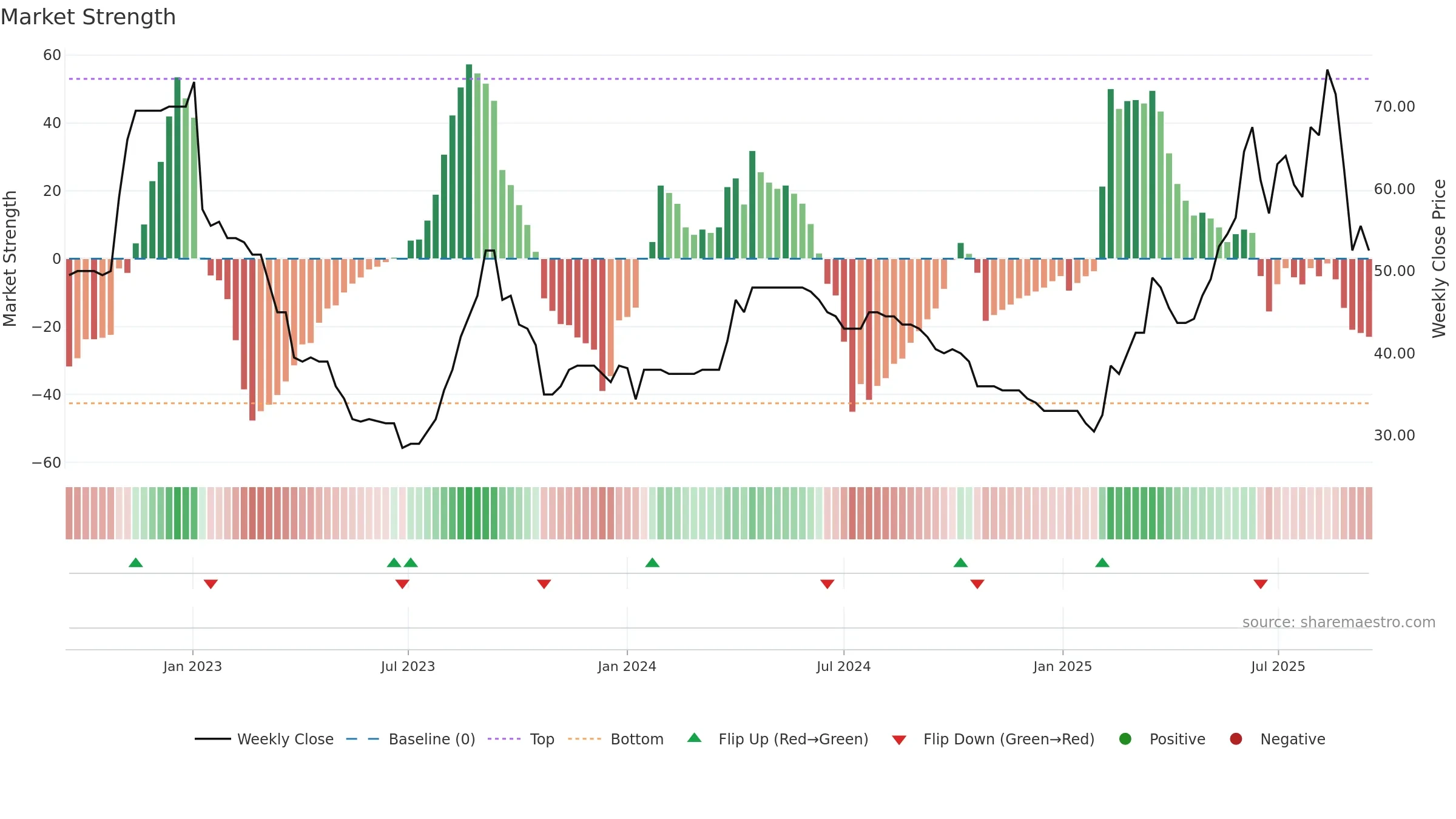
Task: Click the red flip-down marker just before Jul 2024
Action: (x=827, y=584)
